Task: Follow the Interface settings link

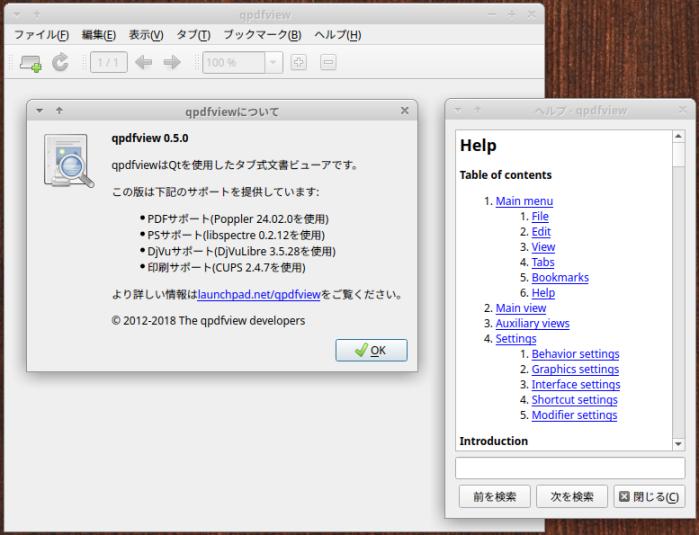Action: point(576,384)
